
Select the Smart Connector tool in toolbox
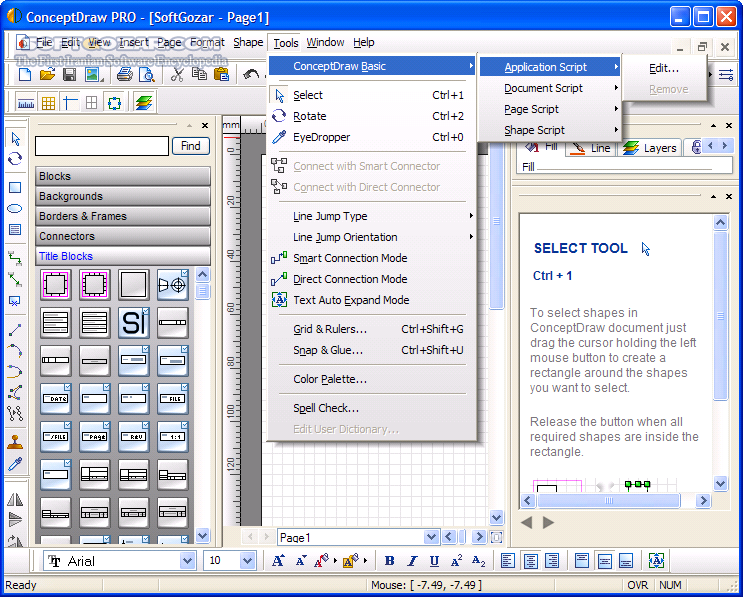point(15,258)
